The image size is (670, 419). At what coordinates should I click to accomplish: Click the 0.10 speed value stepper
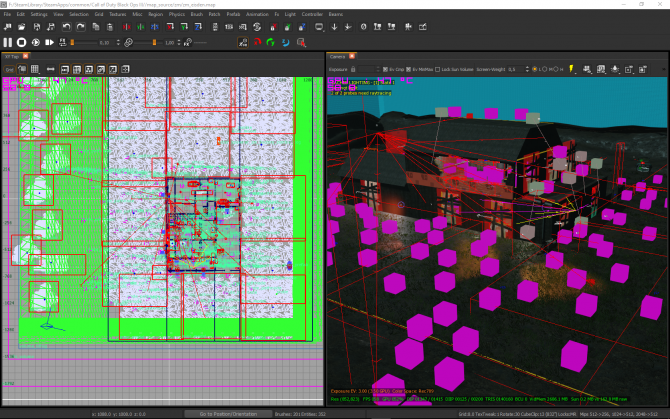tap(118, 42)
